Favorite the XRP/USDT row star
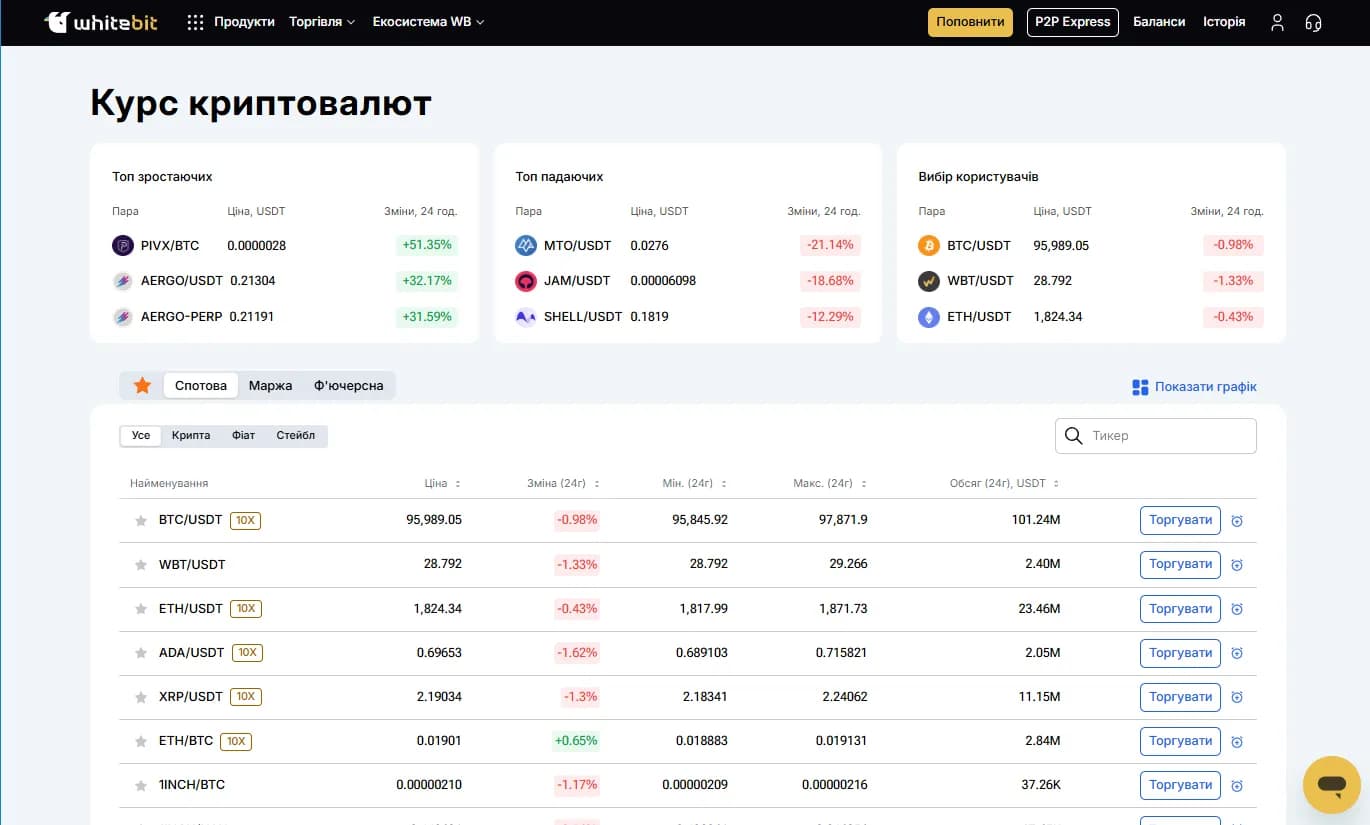The width and height of the screenshot is (1370, 825). 141,696
